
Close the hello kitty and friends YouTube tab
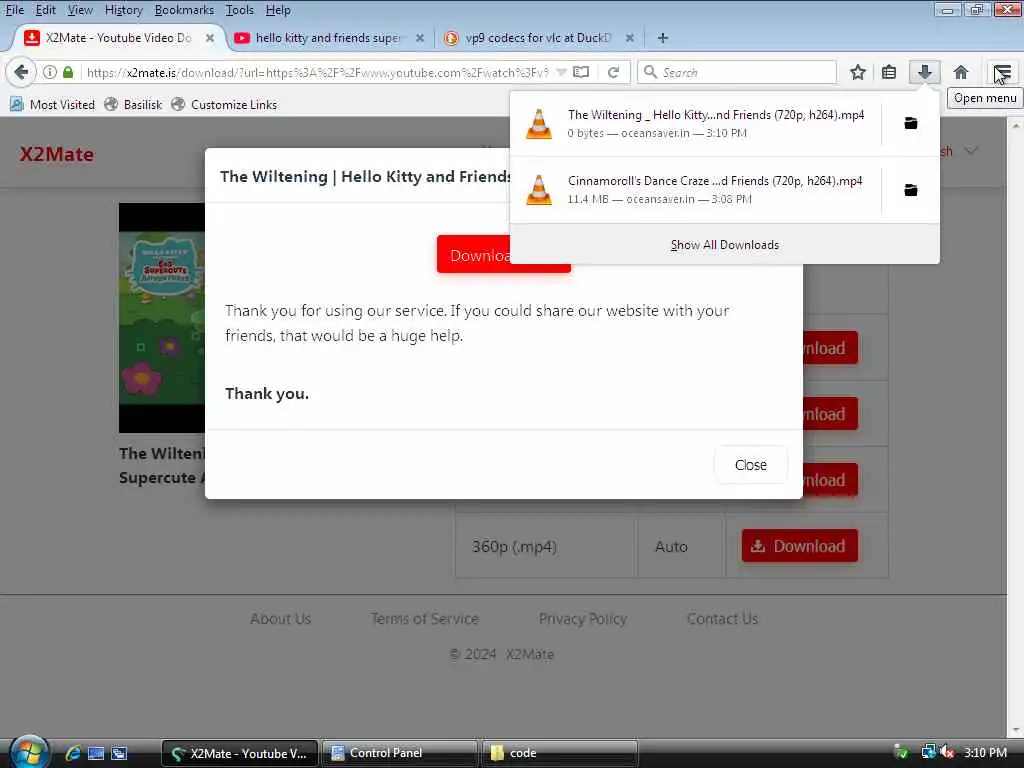(x=420, y=38)
